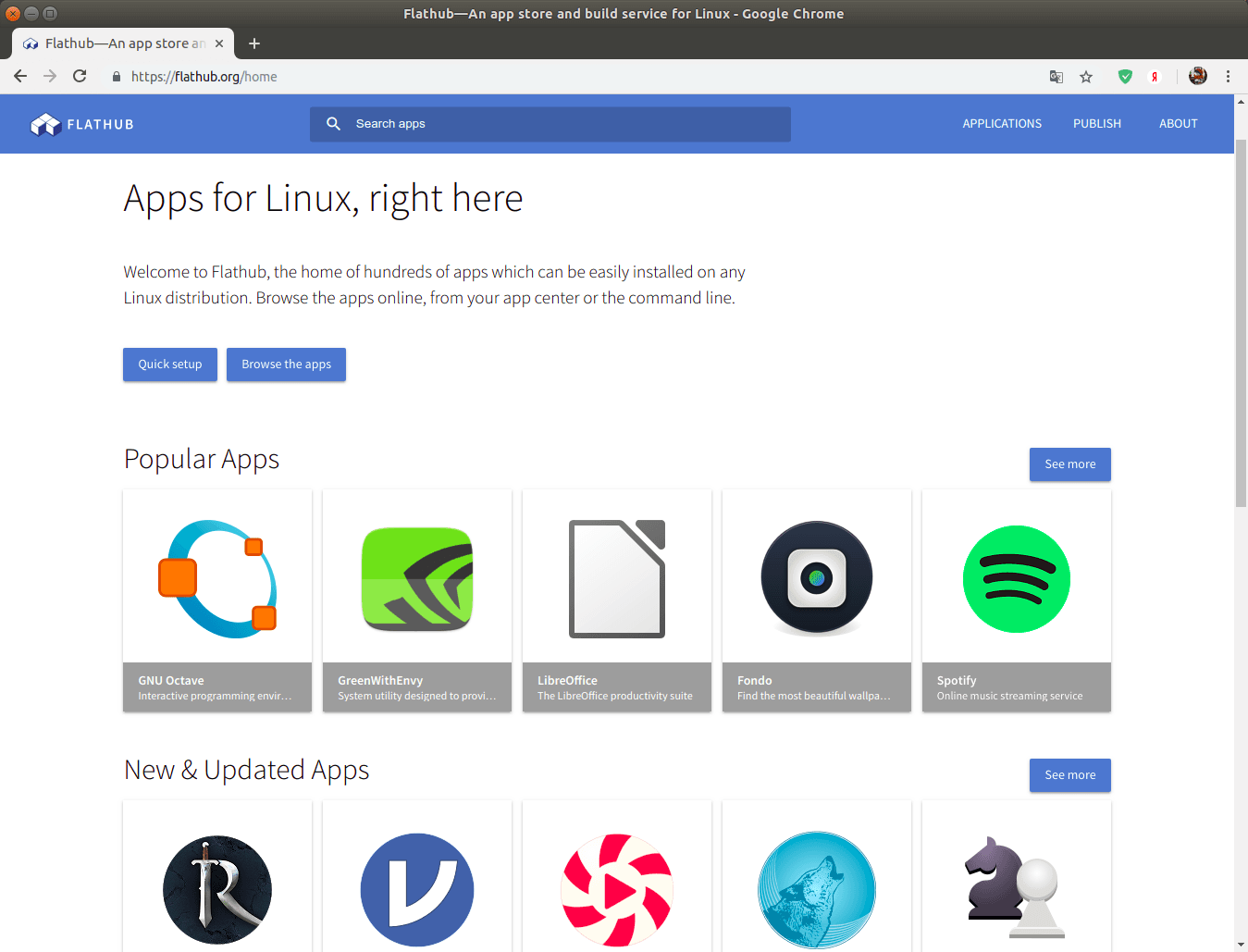Open the howling wolf app icon
The width and height of the screenshot is (1248, 952).
click(817, 890)
